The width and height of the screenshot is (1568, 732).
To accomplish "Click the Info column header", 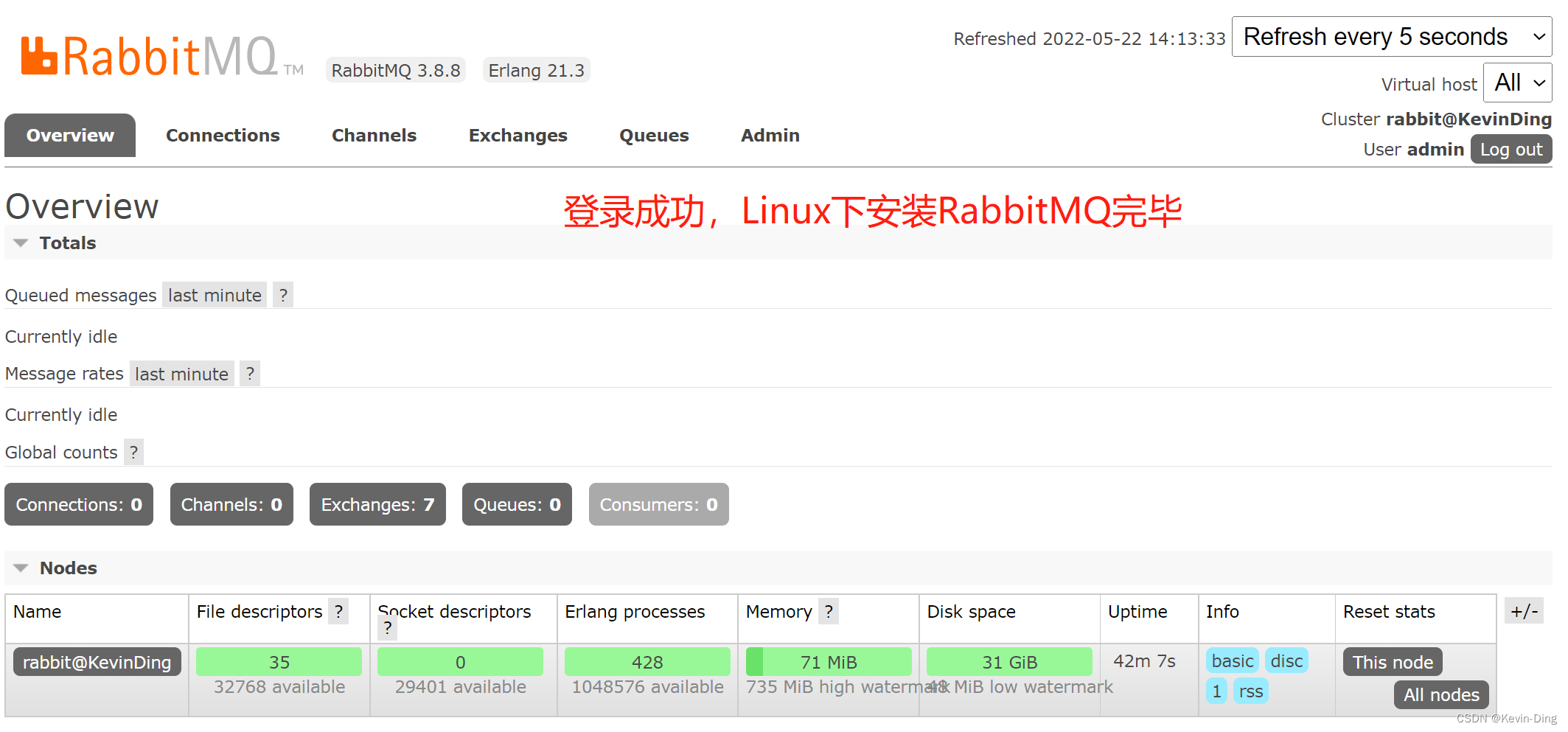I will tap(1222, 611).
